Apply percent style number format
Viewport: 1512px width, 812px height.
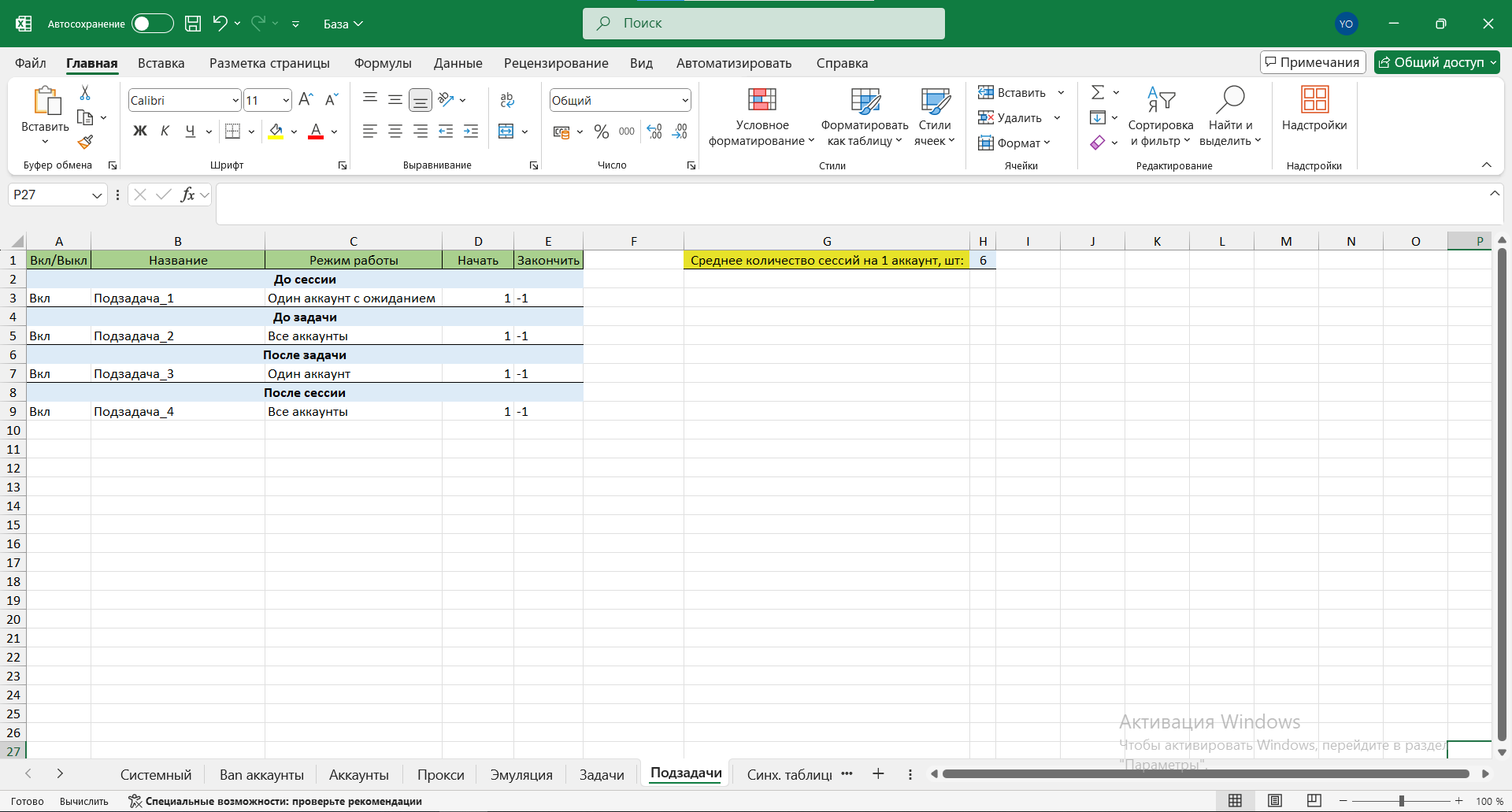point(602,132)
